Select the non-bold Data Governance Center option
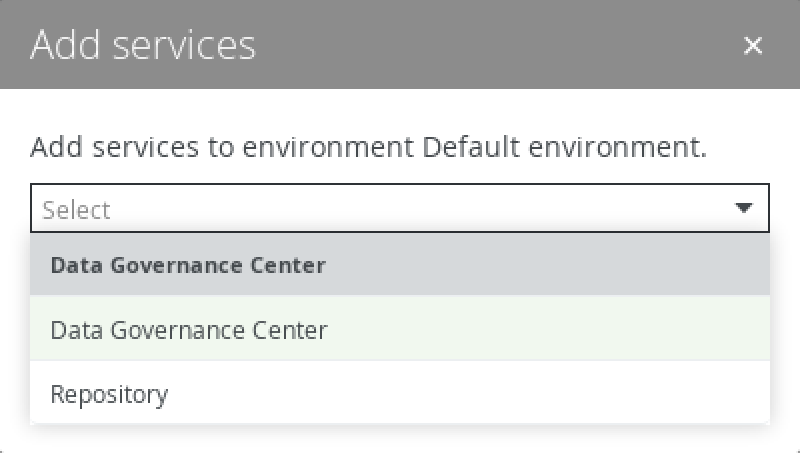Viewport: 800px width, 453px height. (x=189, y=329)
